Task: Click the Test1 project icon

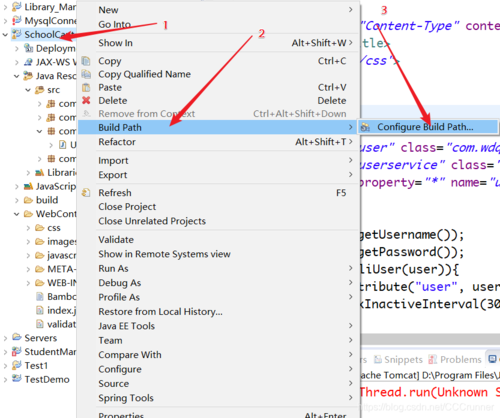Action: point(17,365)
